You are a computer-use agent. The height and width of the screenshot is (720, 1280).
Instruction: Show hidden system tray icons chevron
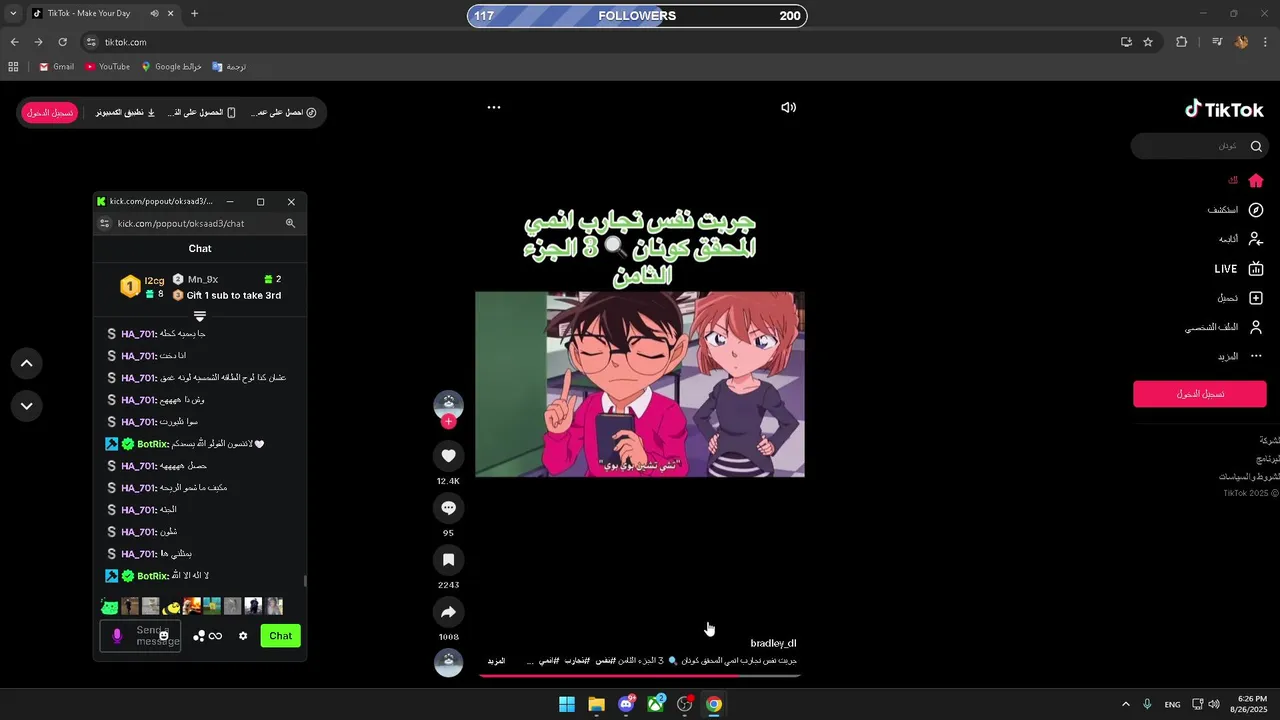(x=1126, y=704)
